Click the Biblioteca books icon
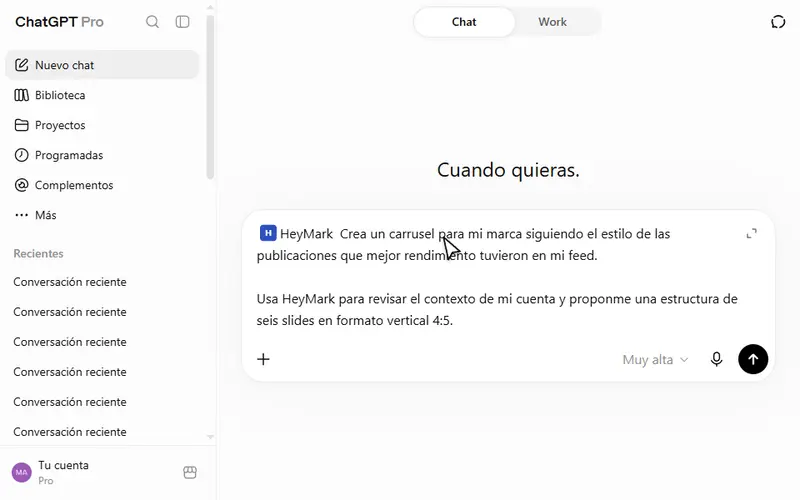Viewport: 800px width, 500px height. pos(21,95)
